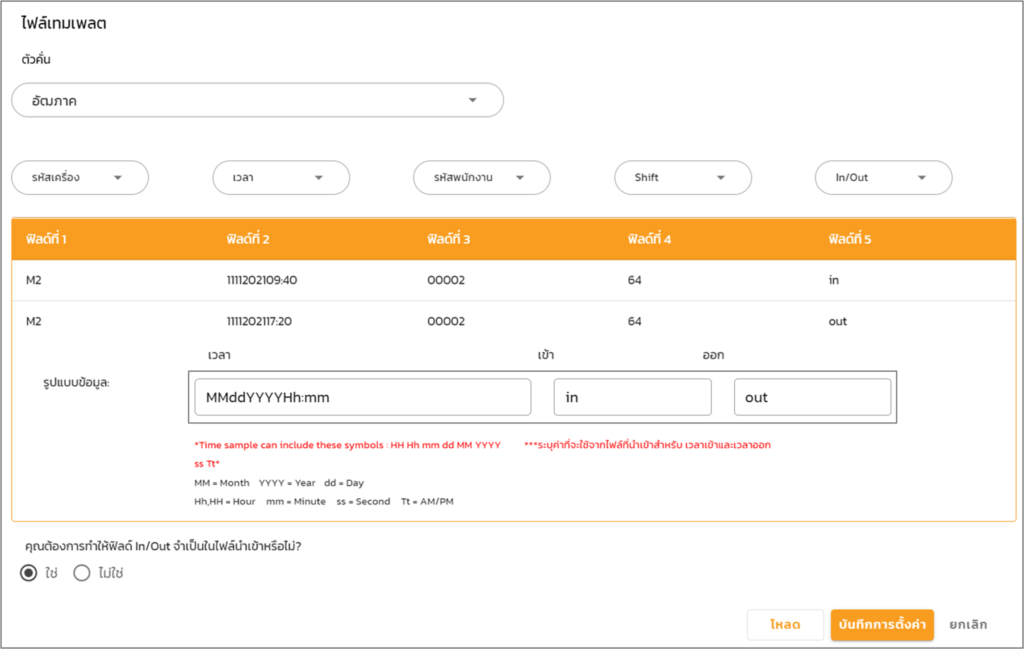1024x649 pixels.
Task: Expand the รหัสเครื่อง field dropdown
Action: pyautogui.click(x=80, y=178)
